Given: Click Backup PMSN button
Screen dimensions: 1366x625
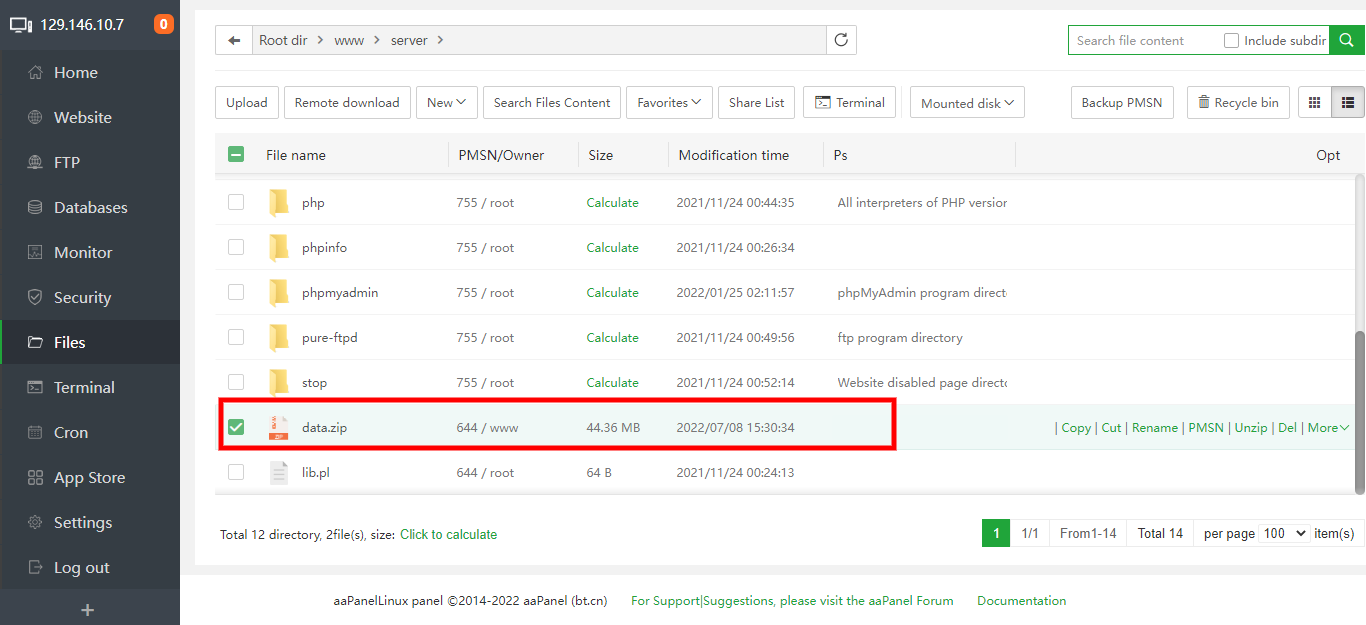Looking at the screenshot, I should click(x=1122, y=102).
